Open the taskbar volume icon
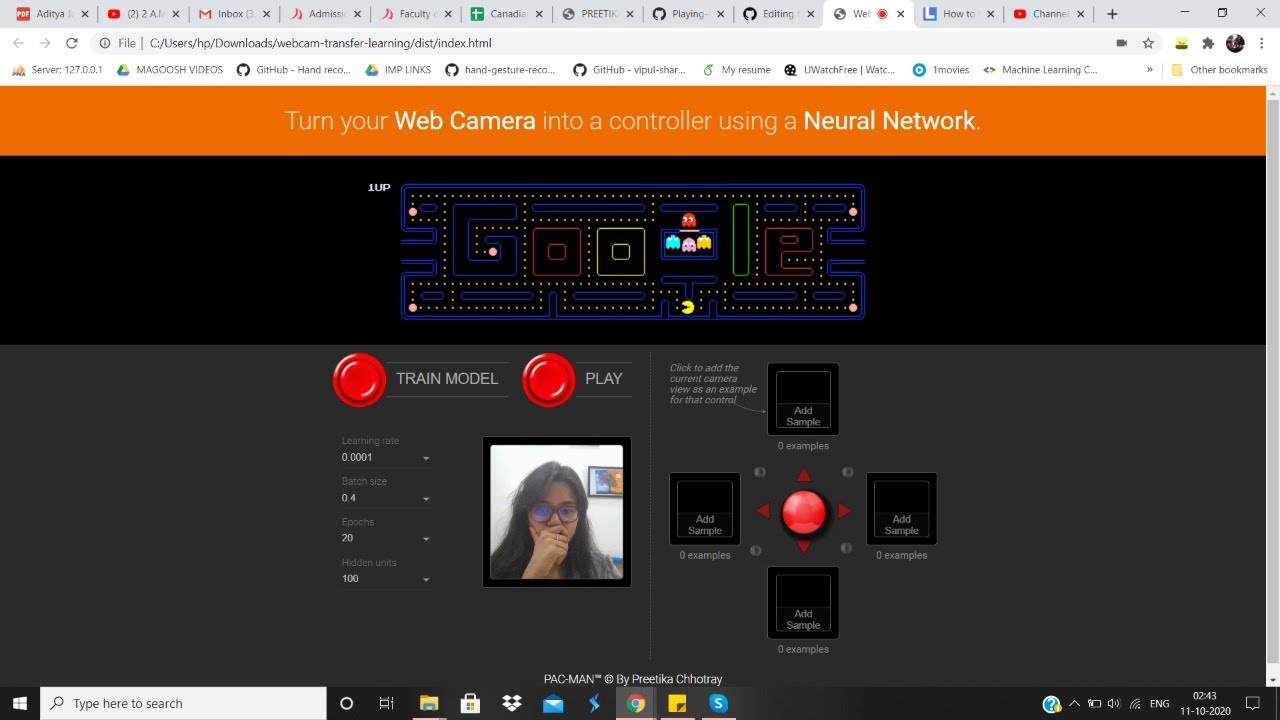 [x=1114, y=704]
